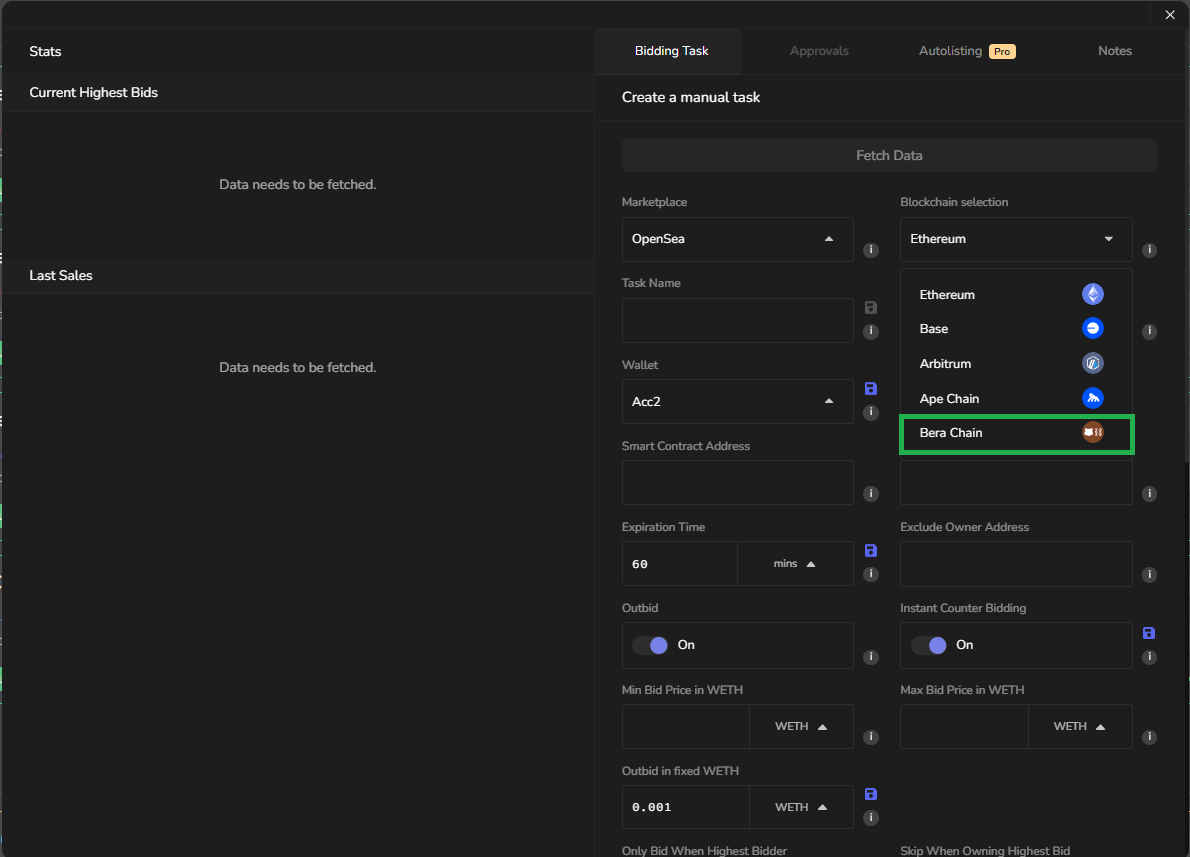This screenshot has height=857, width=1190.
Task: Click info icon beside Exclude Owner Address field
Action: pyautogui.click(x=1149, y=575)
